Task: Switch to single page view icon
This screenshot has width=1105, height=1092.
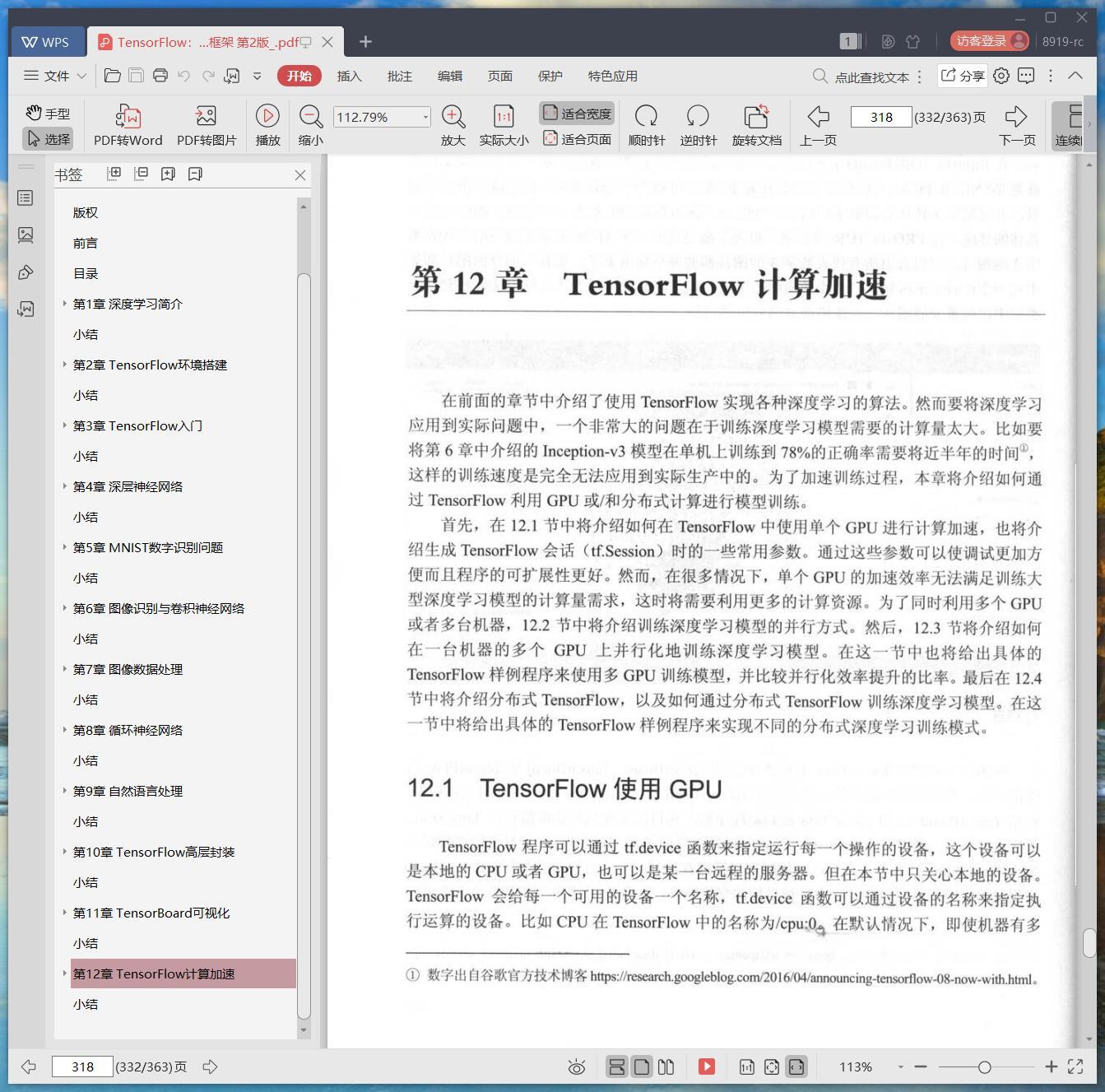Action: click(x=642, y=1067)
